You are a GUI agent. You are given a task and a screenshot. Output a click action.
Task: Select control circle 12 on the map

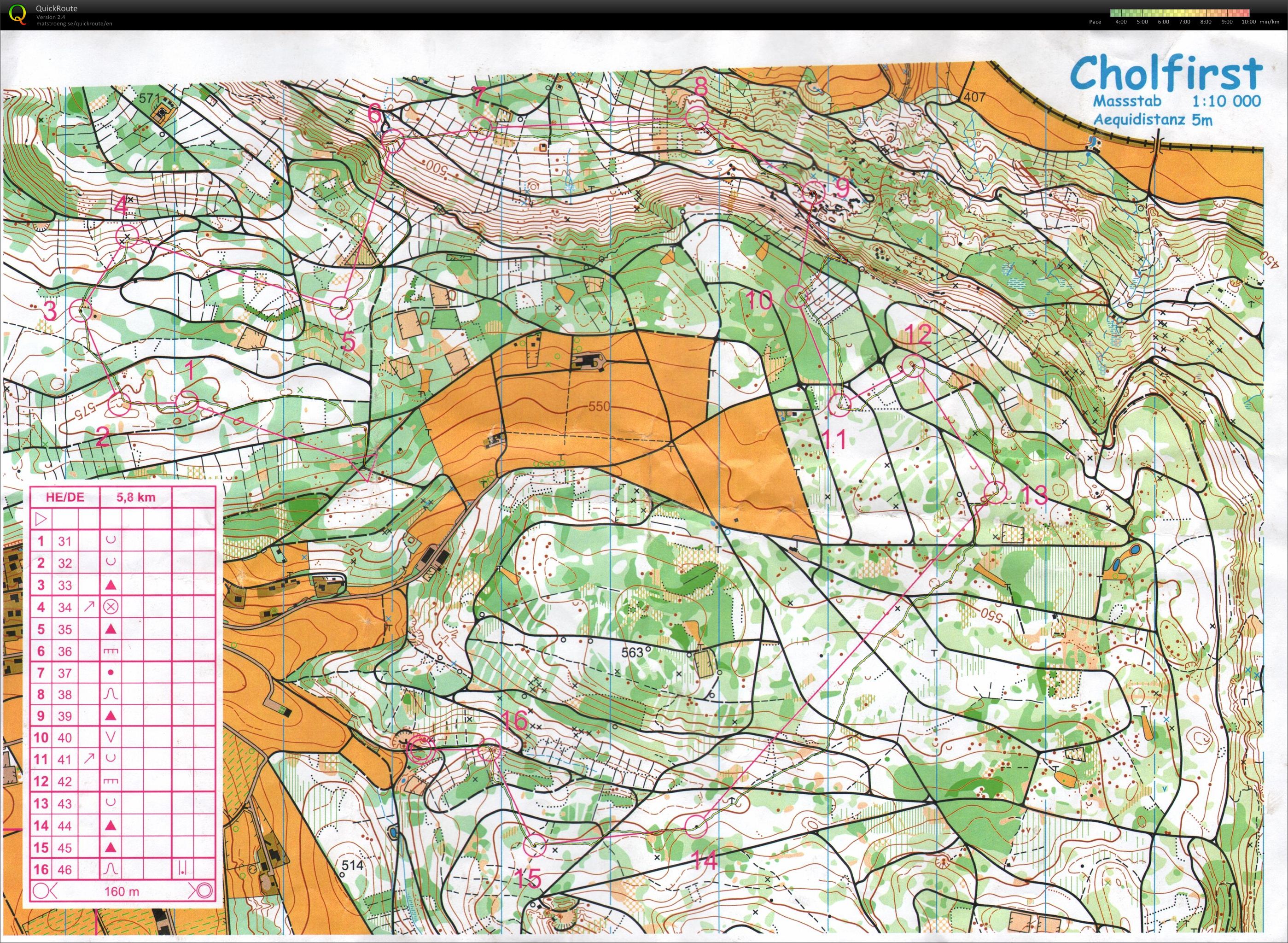coord(913,365)
